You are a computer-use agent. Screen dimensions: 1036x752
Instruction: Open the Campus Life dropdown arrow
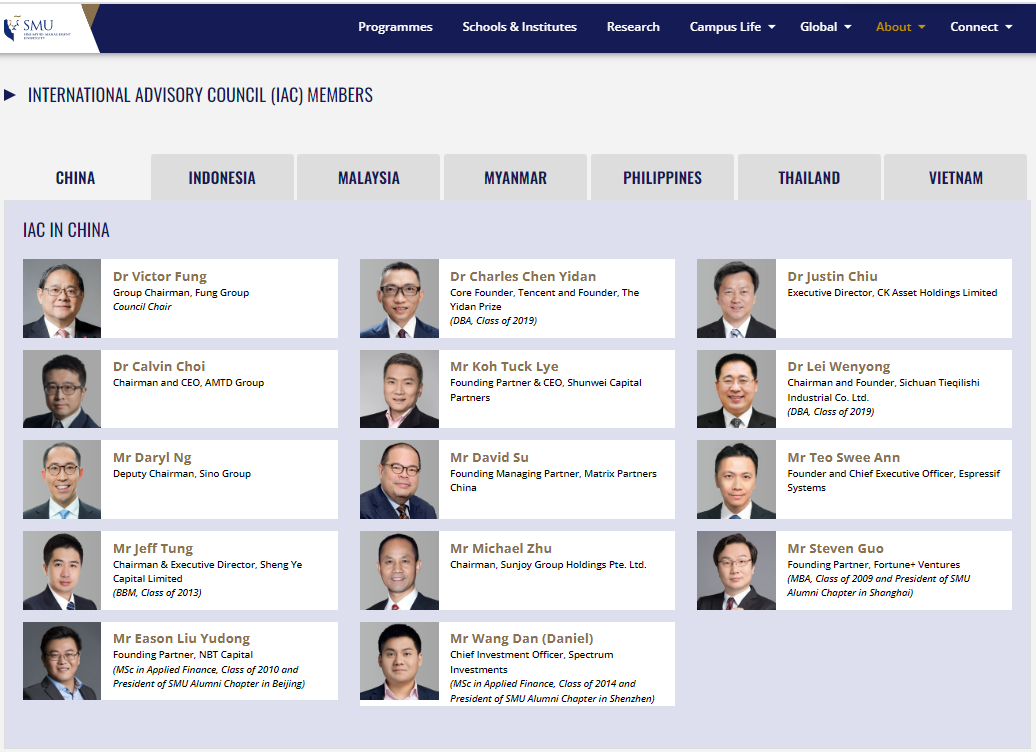pyautogui.click(x=771, y=27)
